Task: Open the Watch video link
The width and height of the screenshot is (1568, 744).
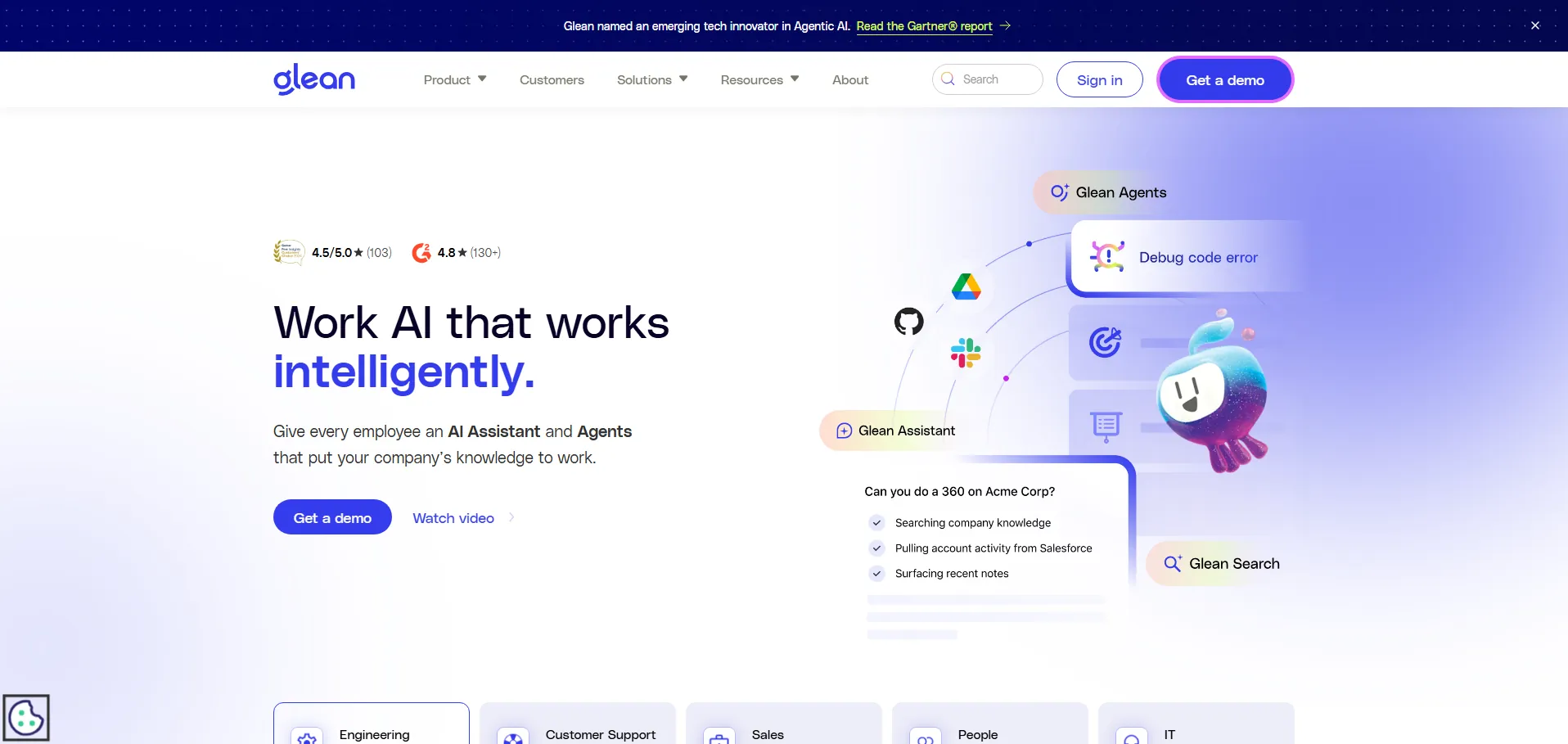Action: pos(453,518)
